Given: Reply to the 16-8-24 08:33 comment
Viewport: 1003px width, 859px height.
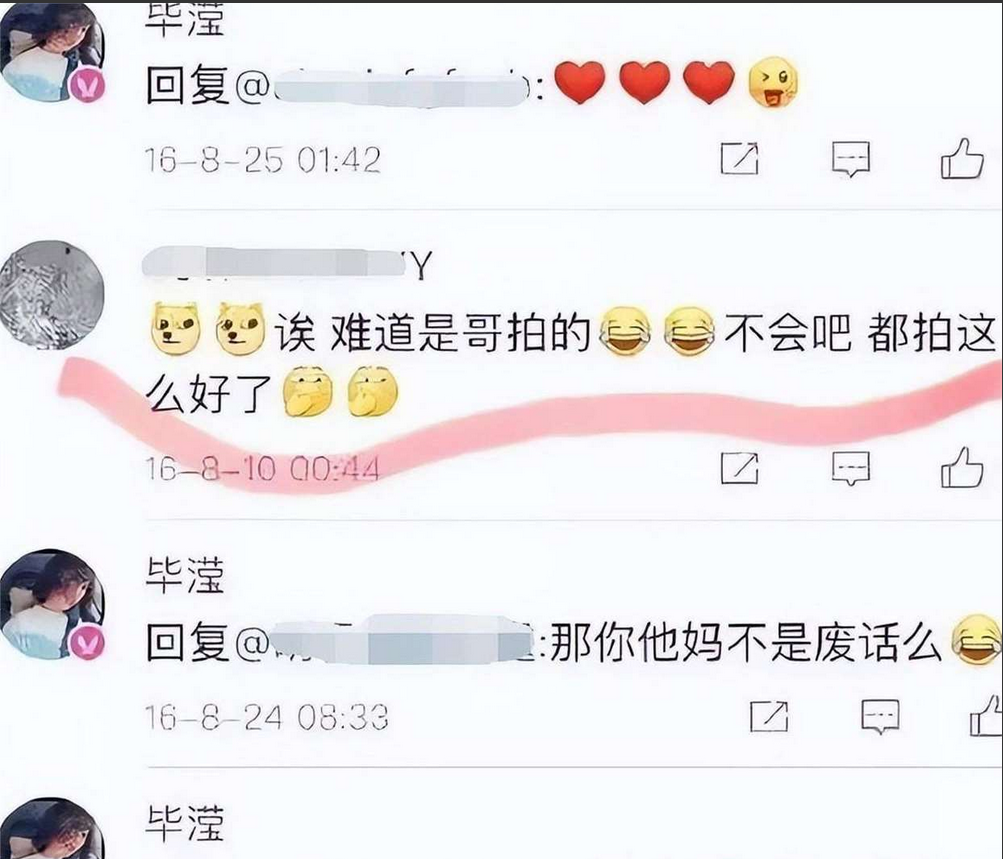Looking at the screenshot, I should (880, 716).
